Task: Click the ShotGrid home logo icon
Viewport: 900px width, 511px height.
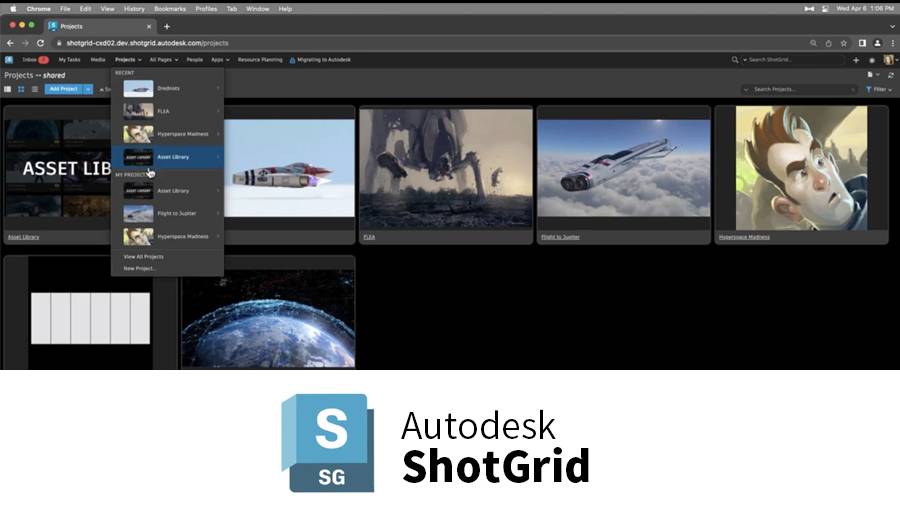Action: click(x=9, y=60)
